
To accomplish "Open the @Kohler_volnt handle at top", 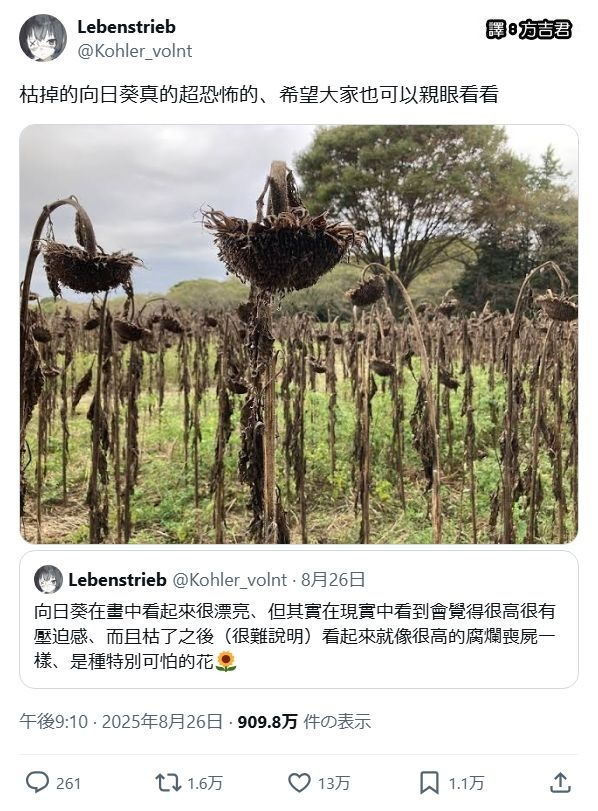I will click(x=134, y=51).
